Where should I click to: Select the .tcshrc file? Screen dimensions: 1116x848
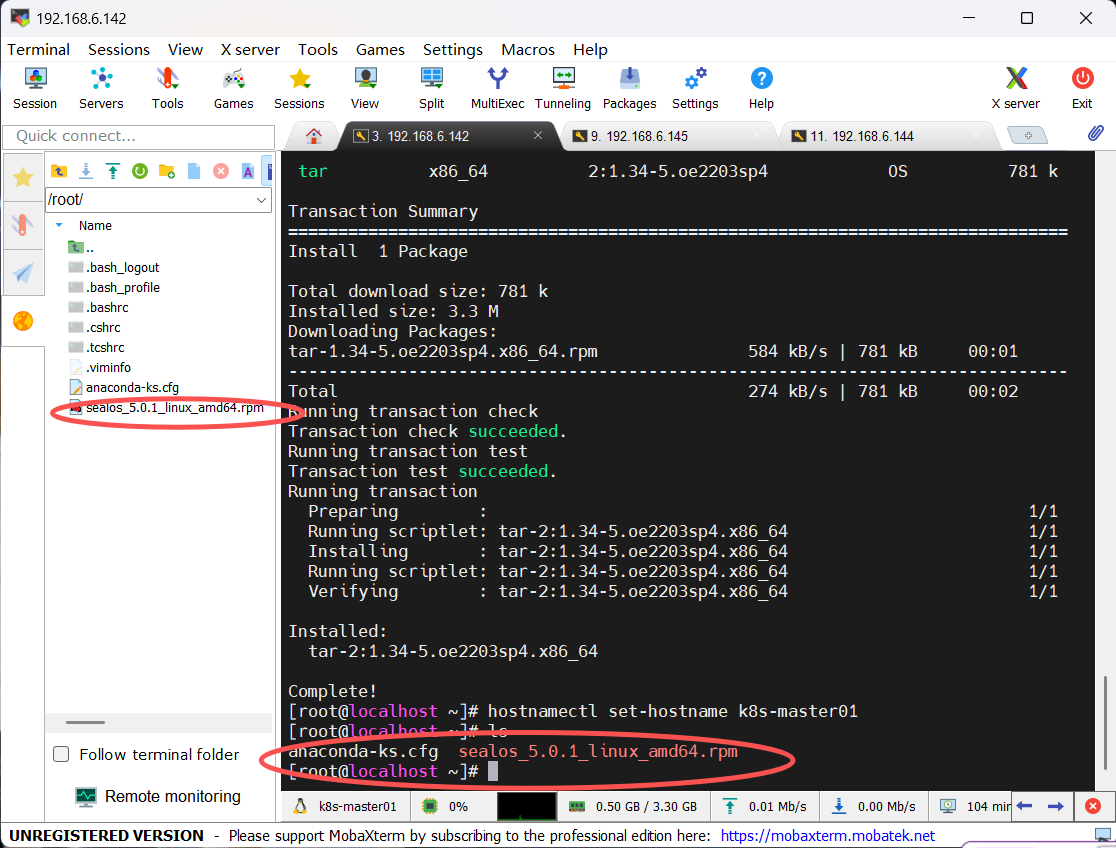(97, 347)
